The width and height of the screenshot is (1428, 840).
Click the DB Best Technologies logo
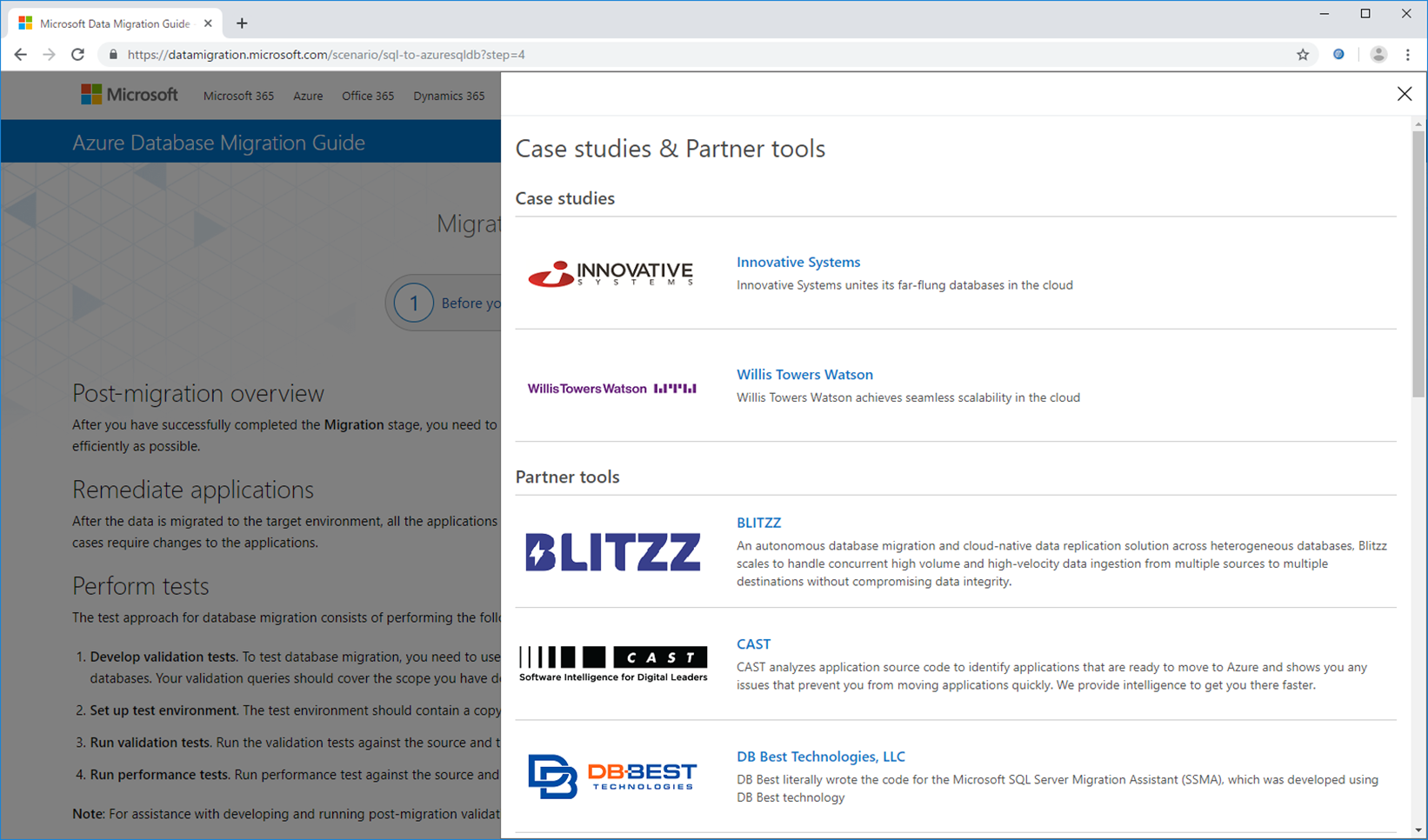pyautogui.click(x=612, y=776)
